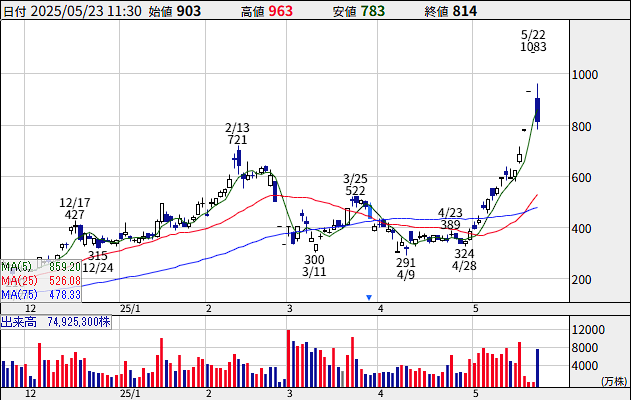The height and width of the screenshot is (400, 631).
Task: Click the date 2025/05/23 11:30 header
Action: pos(86,11)
